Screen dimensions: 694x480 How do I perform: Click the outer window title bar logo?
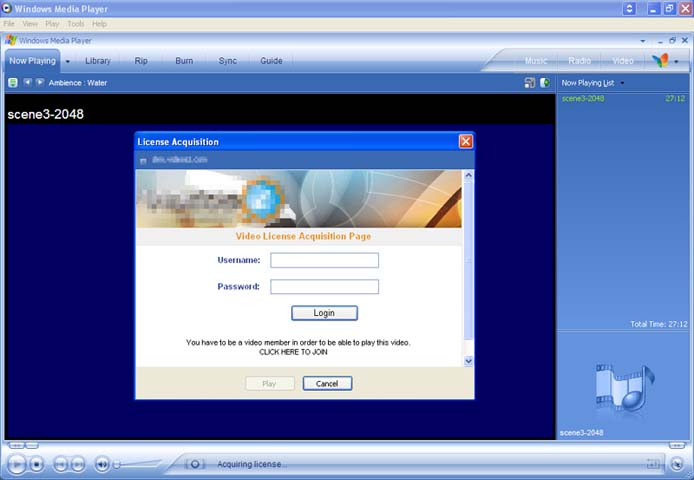click(x=7, y=8)
